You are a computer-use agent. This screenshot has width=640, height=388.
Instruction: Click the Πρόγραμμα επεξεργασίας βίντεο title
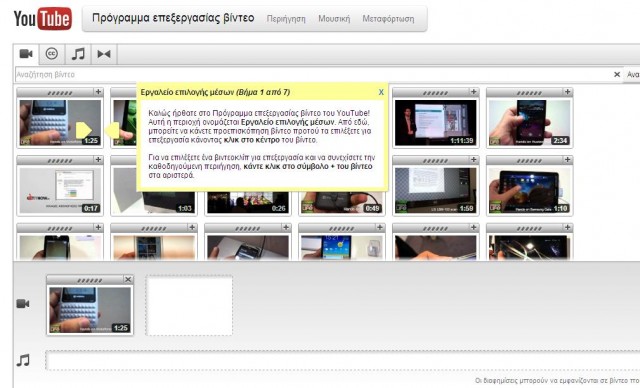(173, 18)
